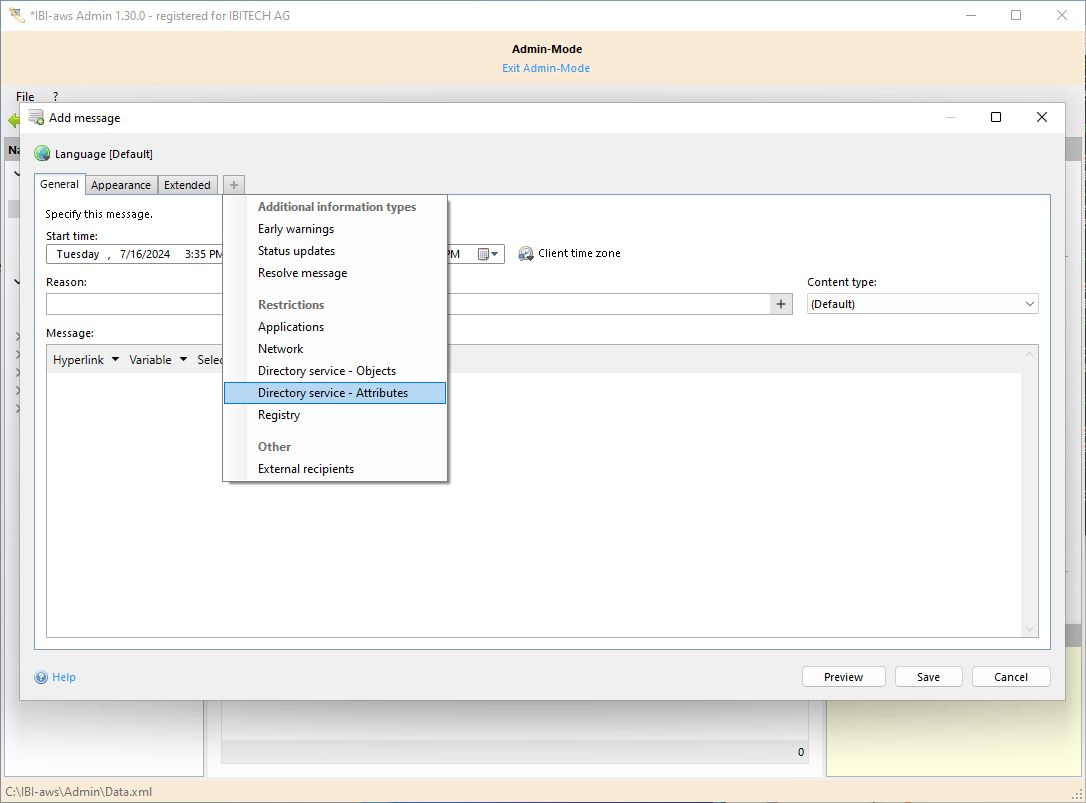Click the plus tab to add information
Screen dimensions: 1086x803
coord(233,185)
